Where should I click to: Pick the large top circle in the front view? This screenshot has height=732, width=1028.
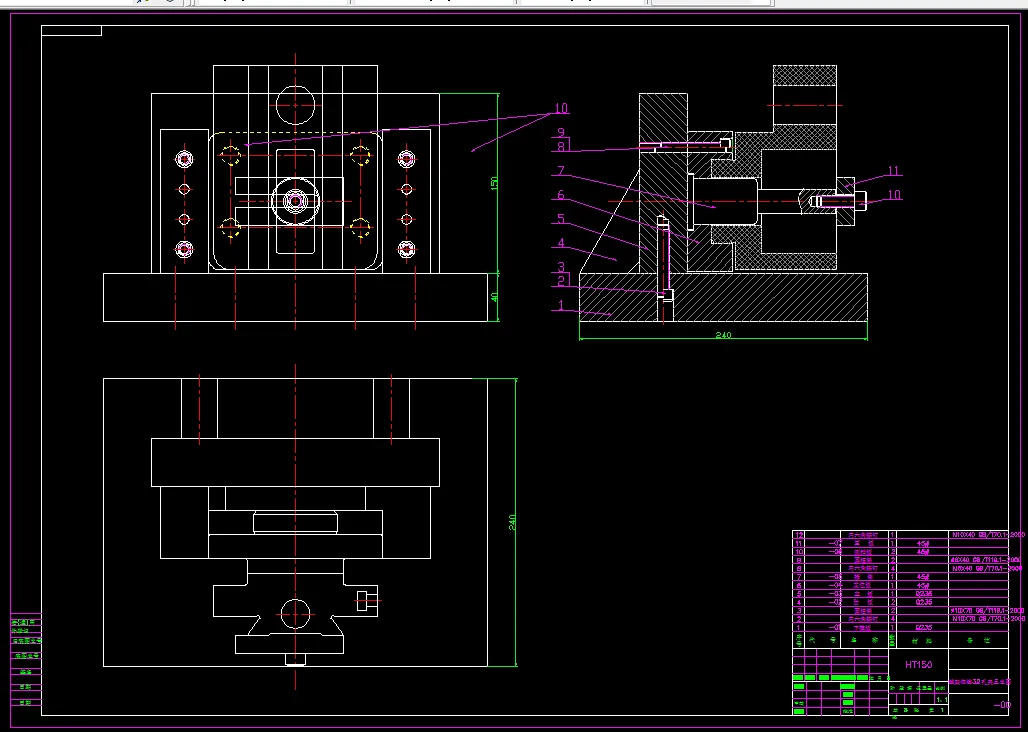coord(295,105)
